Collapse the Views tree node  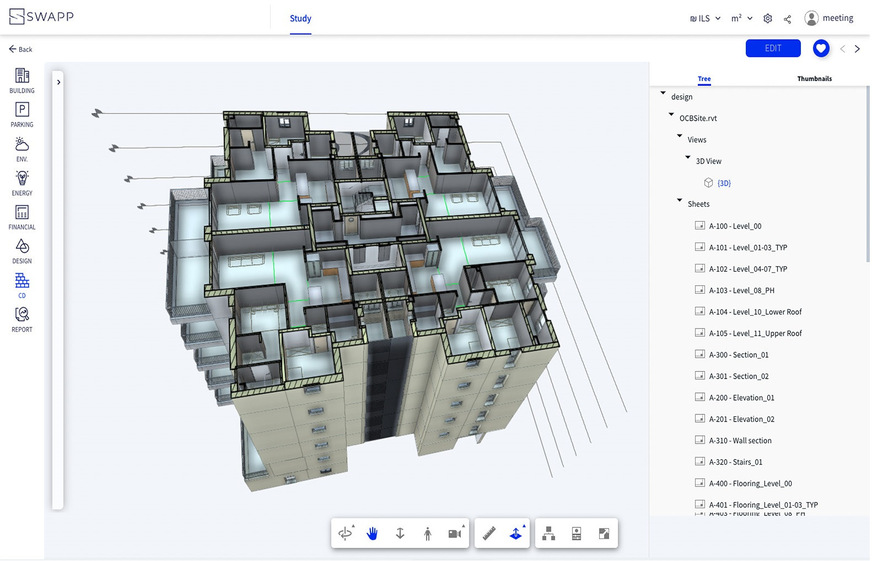tap(680, 136)
